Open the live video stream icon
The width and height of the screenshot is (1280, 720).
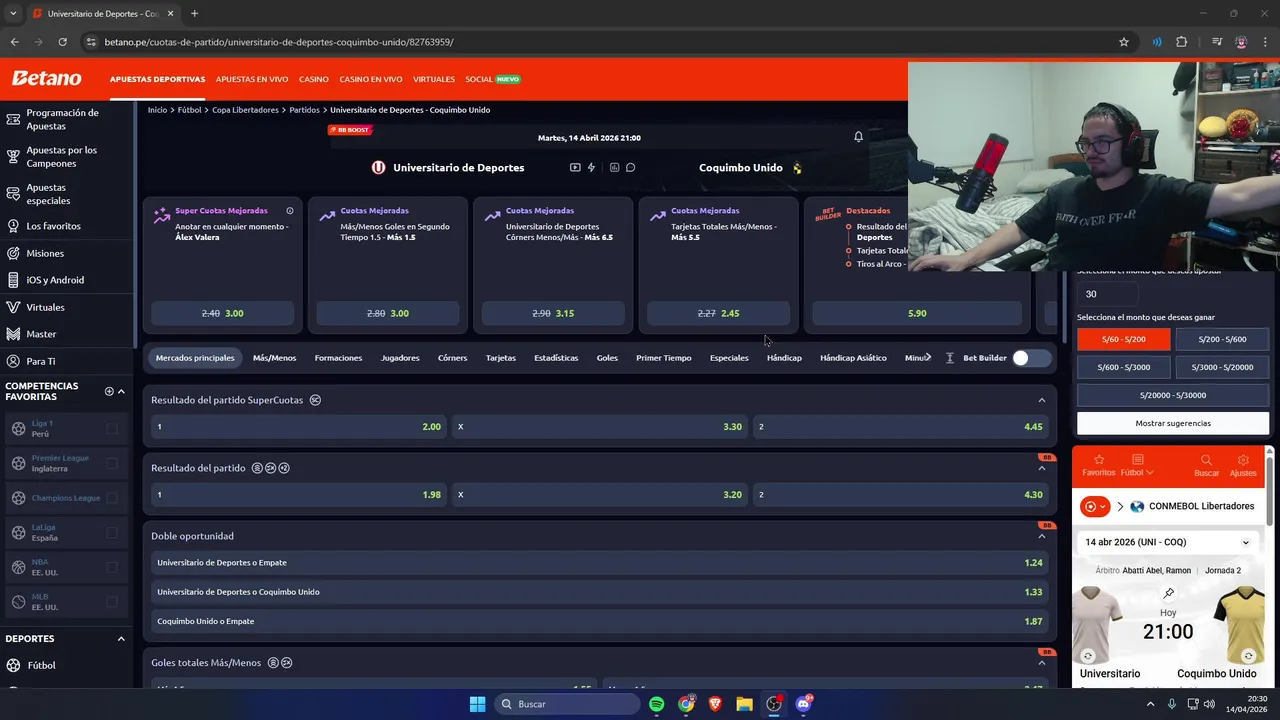click(x=575, y=168)
